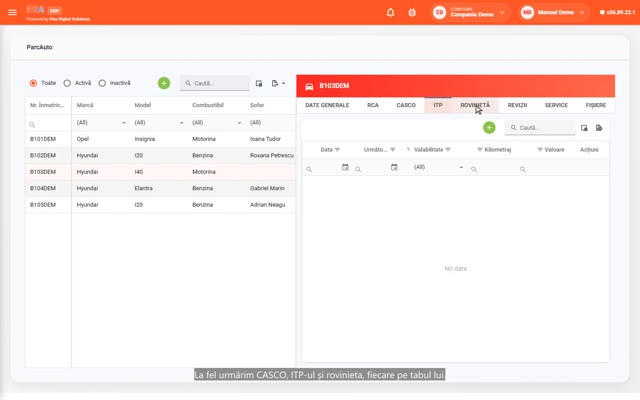Click the Valoare column filter funnel

click(540, 150)
